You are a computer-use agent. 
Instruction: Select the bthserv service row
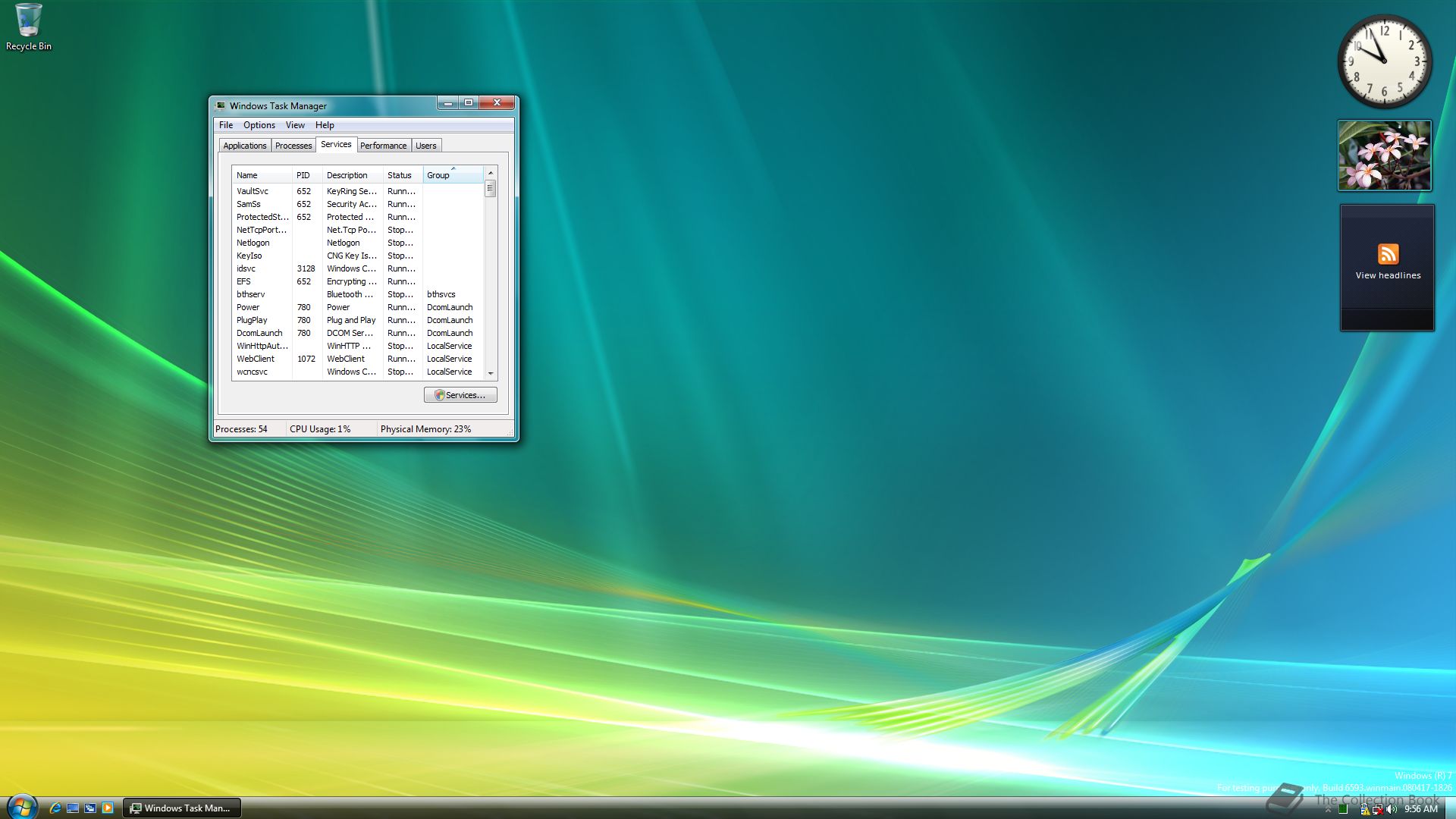(358, 294)
